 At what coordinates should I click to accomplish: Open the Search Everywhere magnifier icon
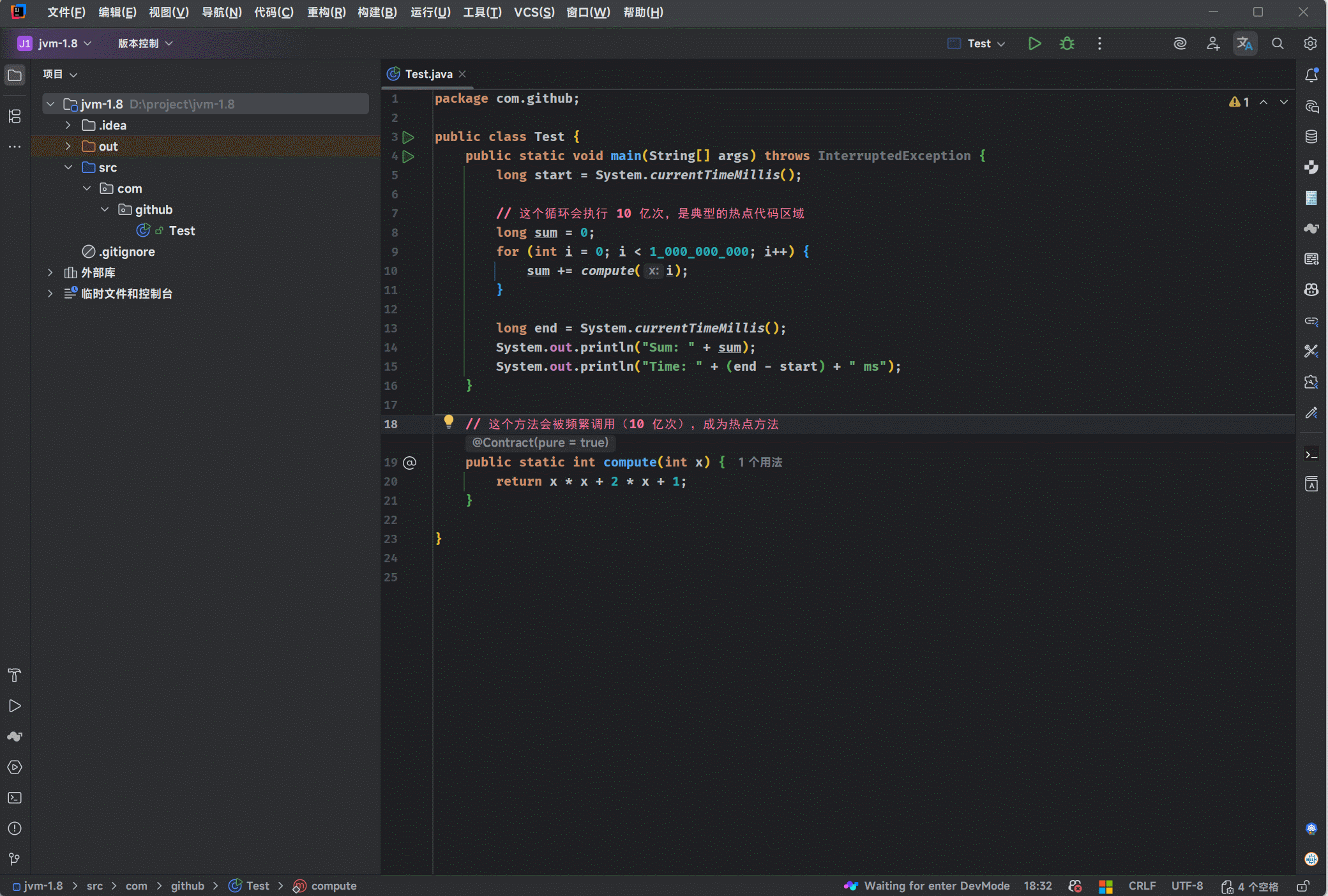click(1278, 43)
